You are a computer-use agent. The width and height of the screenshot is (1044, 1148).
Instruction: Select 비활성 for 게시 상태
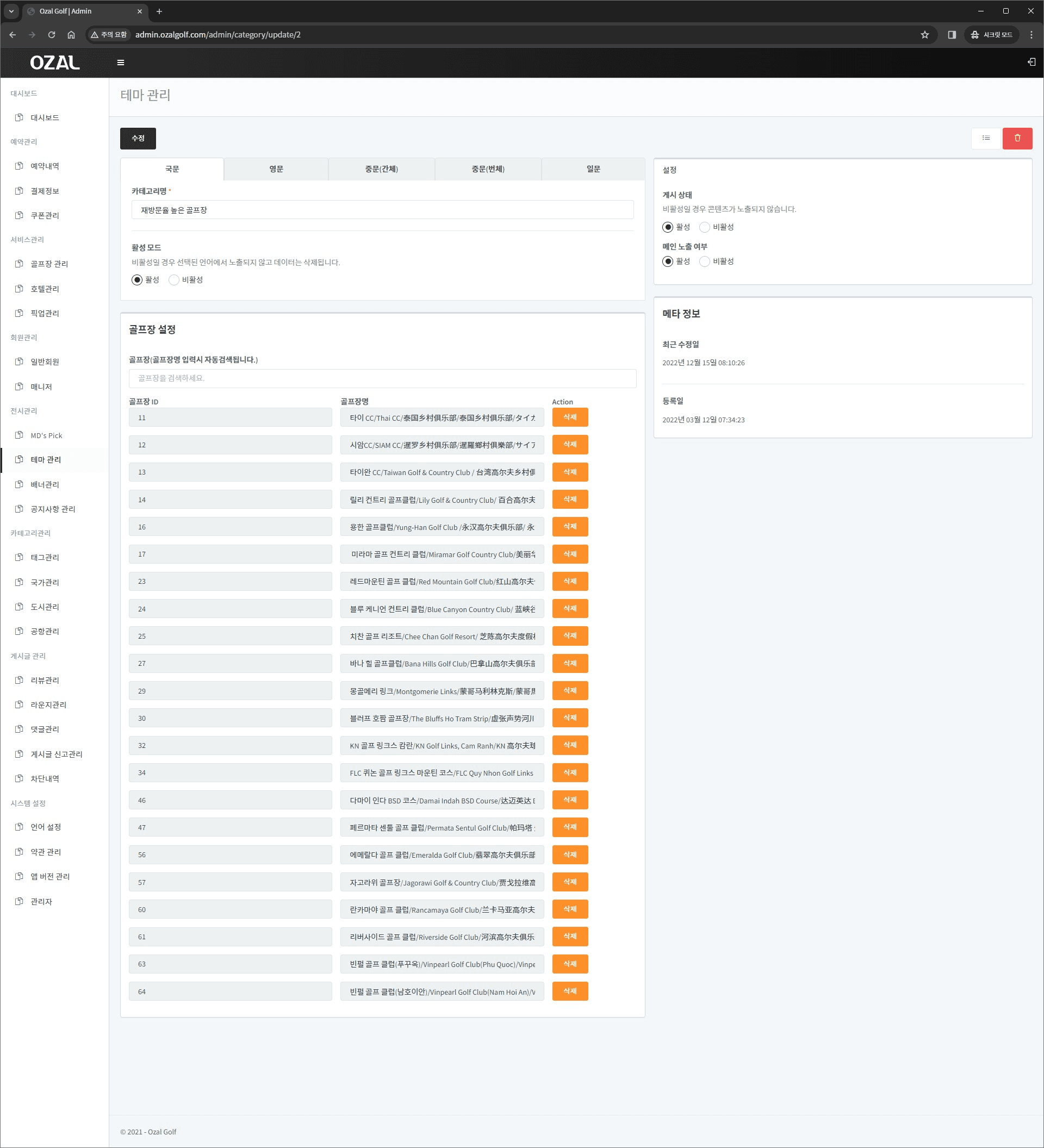[705, 227]
